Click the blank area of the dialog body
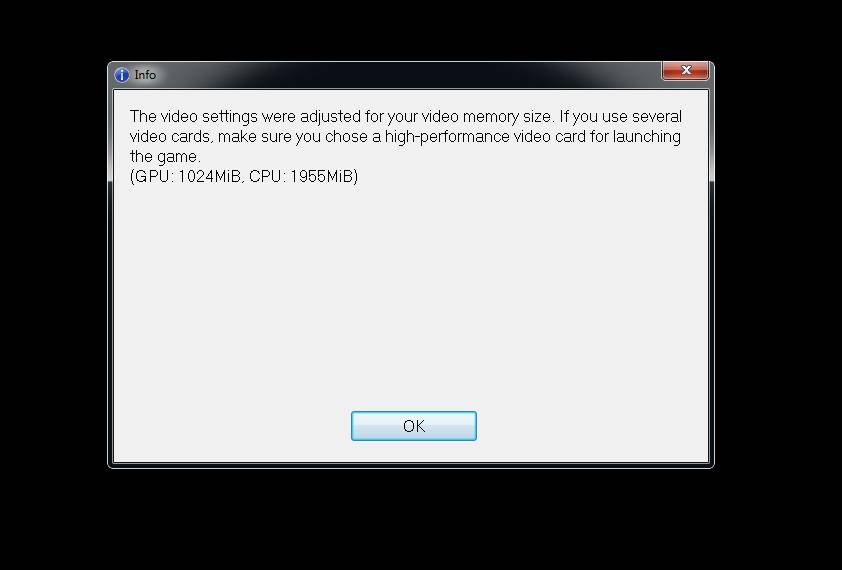The image size is (842, 570). (x=411, y=295)
